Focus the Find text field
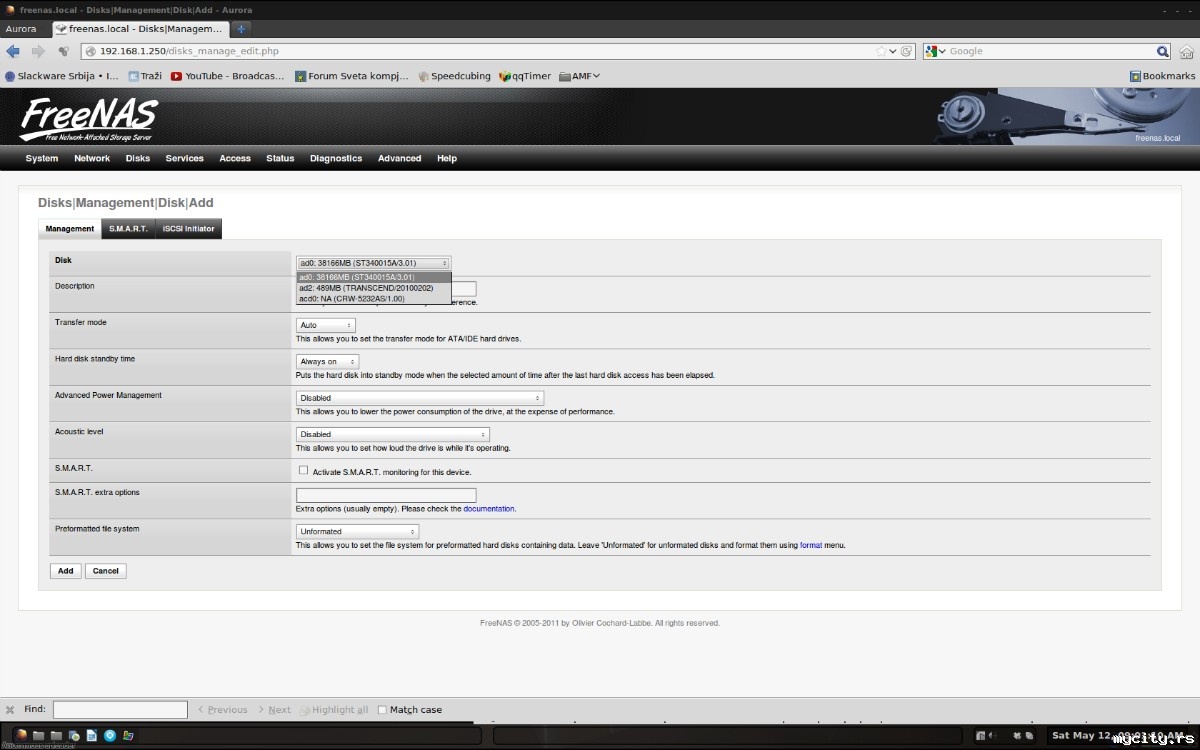This screenshot has height=750, width=1200. [x=120, y=710]
